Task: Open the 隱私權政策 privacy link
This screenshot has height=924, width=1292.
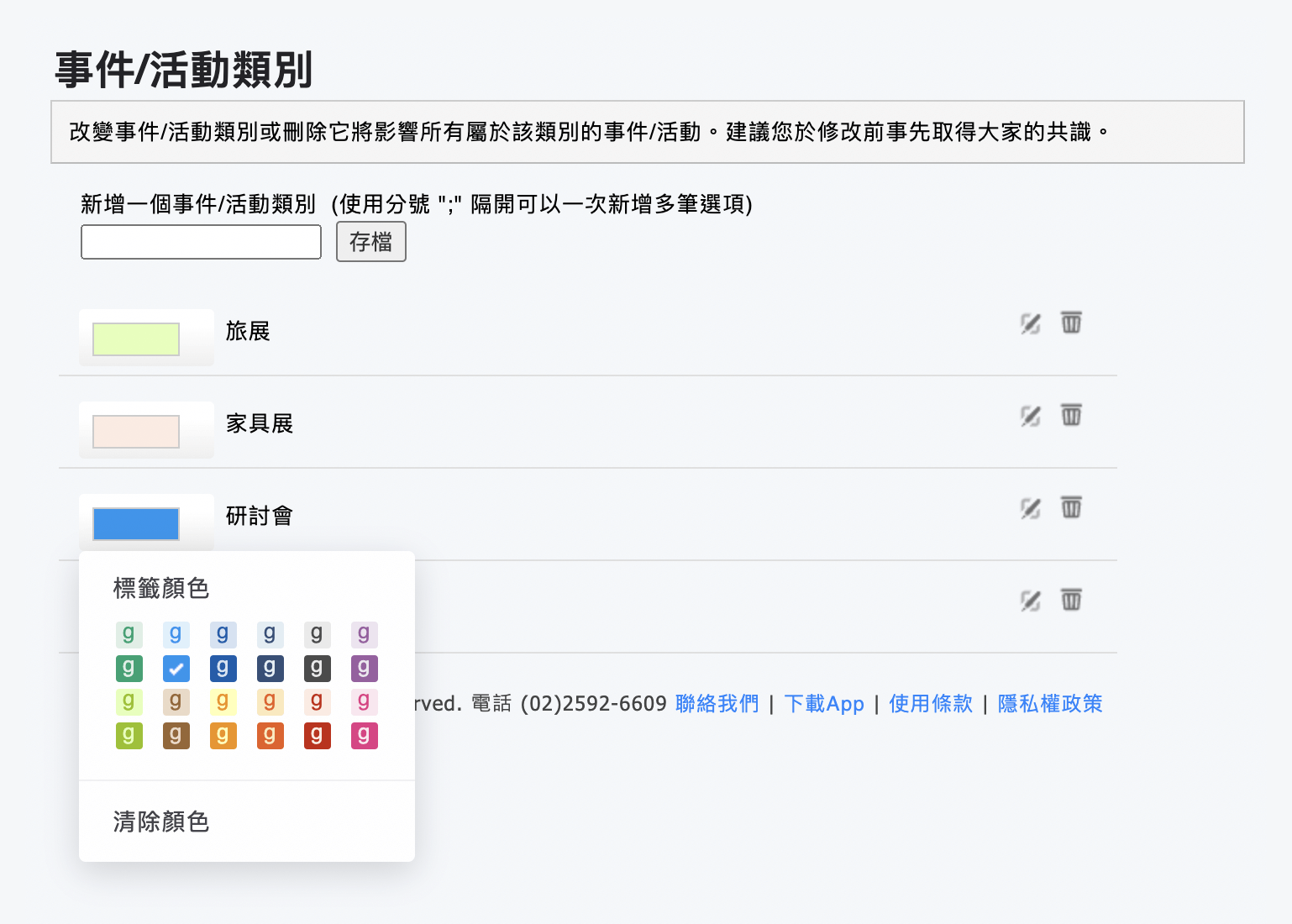Action: click(x=1049, y=704)
